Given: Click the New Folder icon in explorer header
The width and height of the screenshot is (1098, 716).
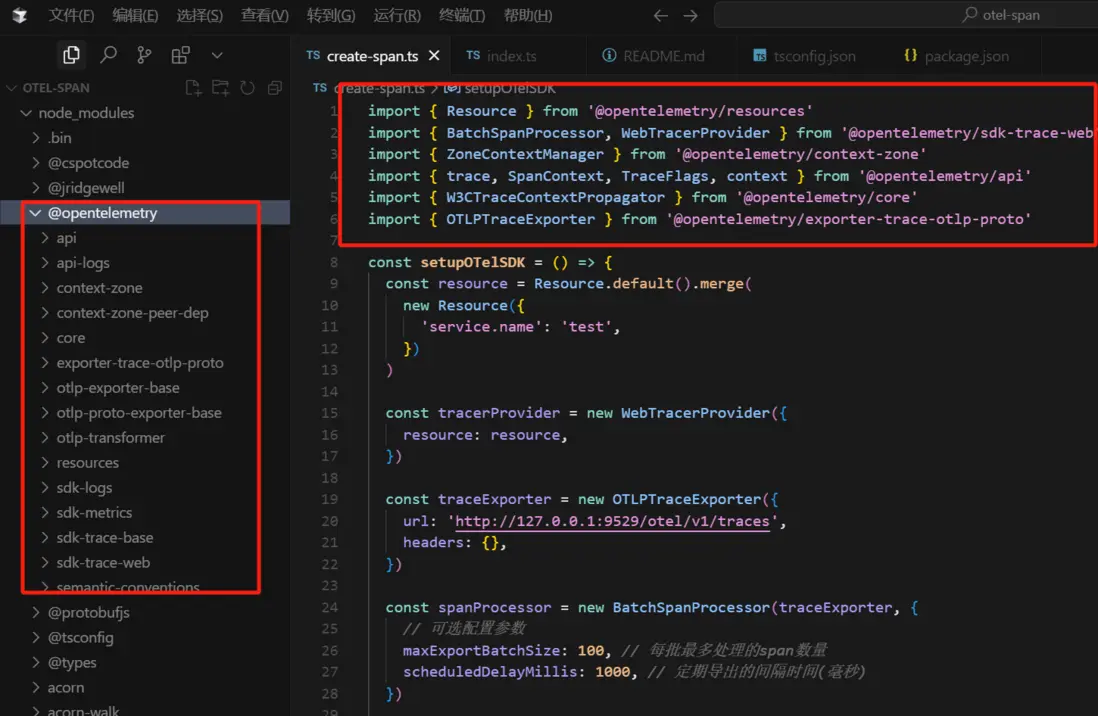Looking at the screenshot, I should [220, 88].
